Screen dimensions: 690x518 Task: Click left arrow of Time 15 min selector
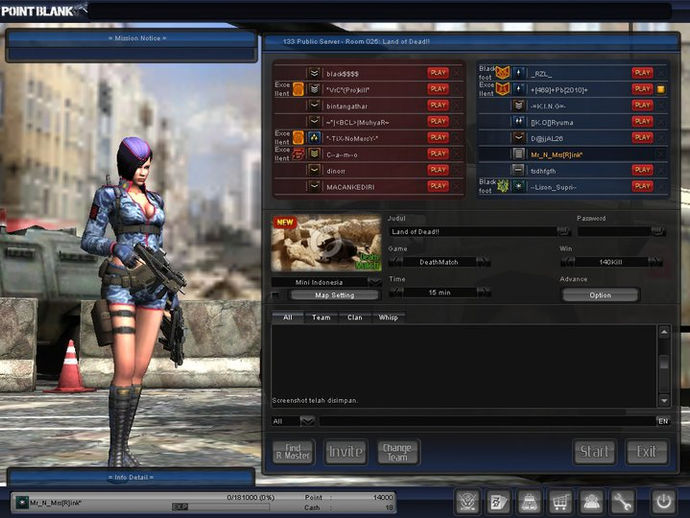coord(396,292)
